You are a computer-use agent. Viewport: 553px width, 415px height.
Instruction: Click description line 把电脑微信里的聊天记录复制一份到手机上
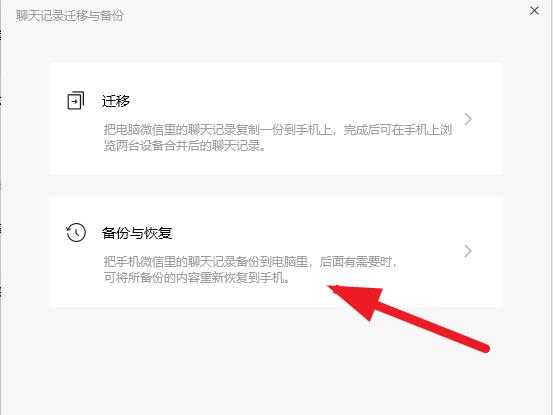click(218, 130)
